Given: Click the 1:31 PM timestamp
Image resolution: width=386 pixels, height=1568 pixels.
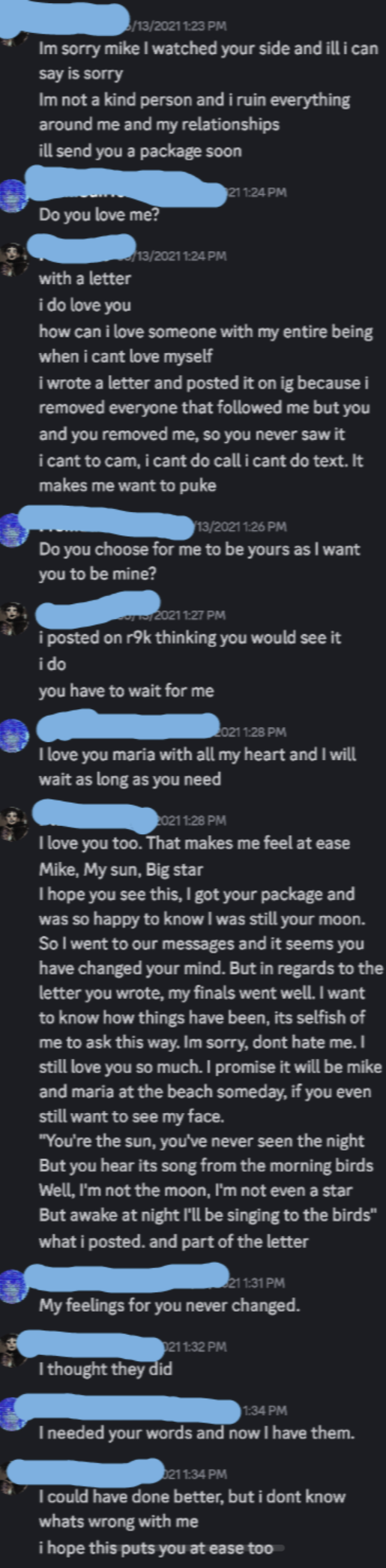Looking at the screenshot, I should tap(255, 1283).
